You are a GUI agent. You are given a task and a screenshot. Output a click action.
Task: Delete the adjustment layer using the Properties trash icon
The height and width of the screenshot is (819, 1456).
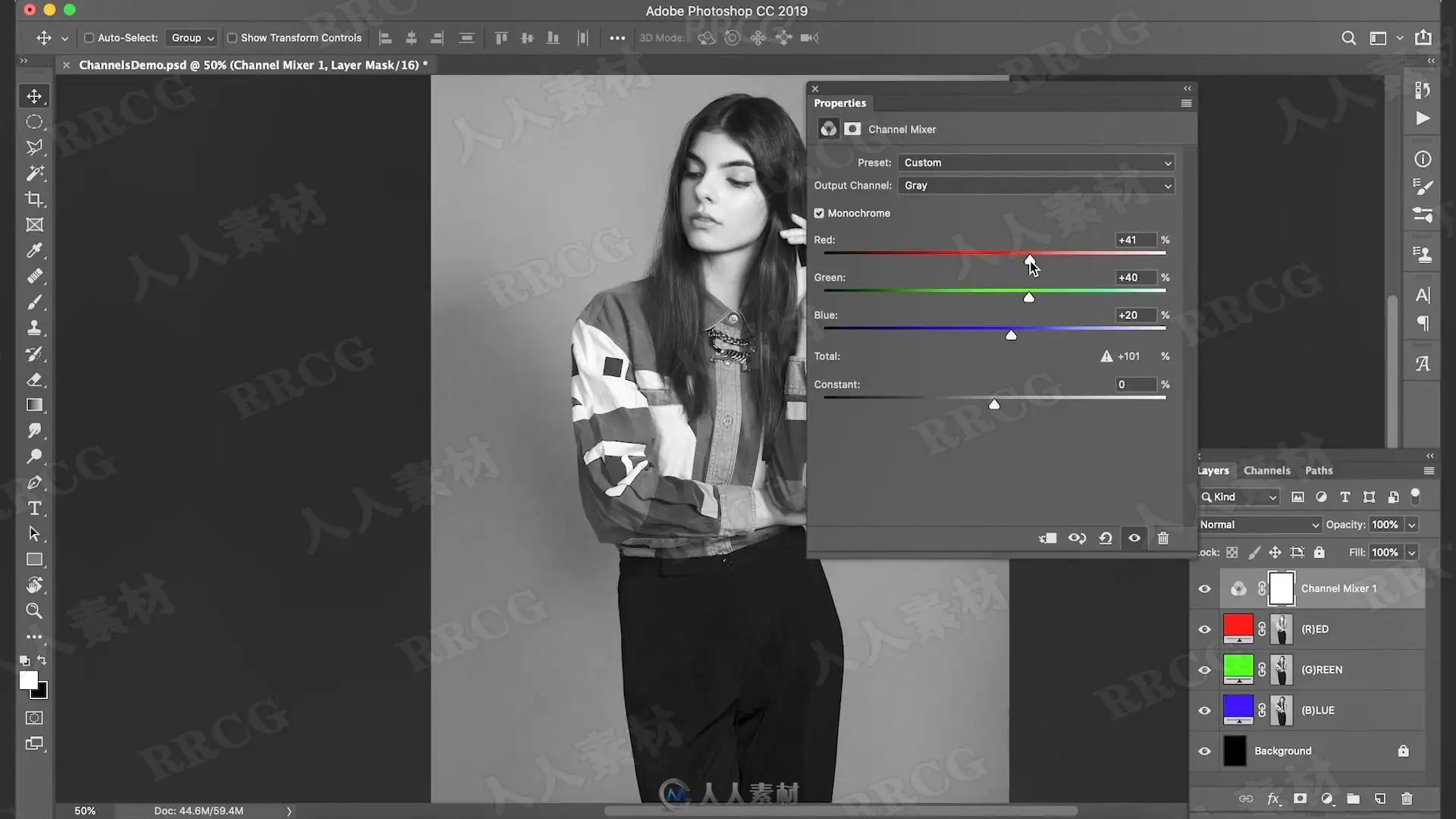[1163, 538]
